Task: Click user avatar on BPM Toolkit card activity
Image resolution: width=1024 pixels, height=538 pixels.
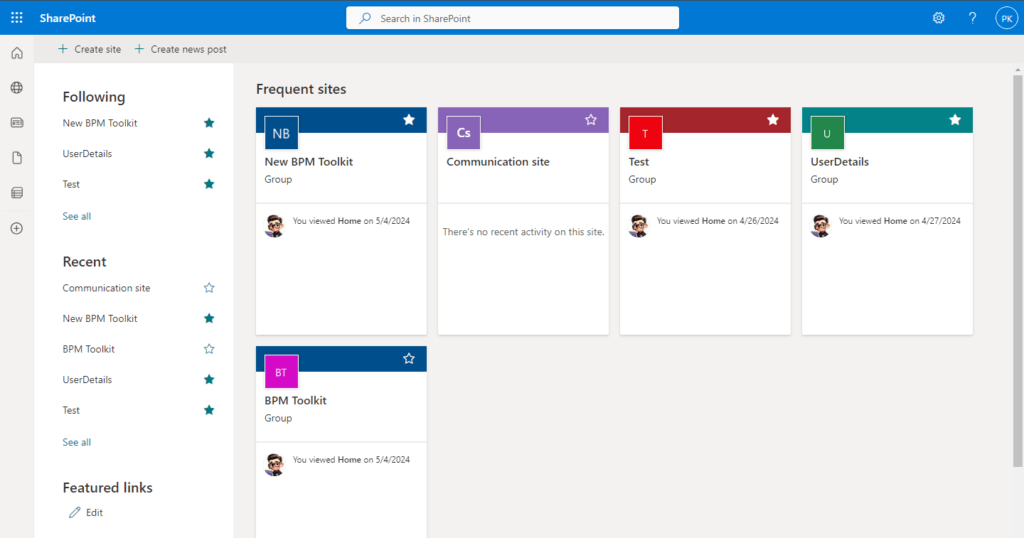Action: (275, 465)
